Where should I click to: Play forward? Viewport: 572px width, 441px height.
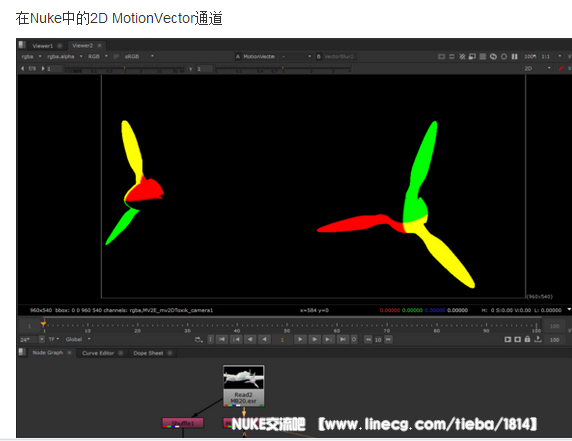[300, 340]
